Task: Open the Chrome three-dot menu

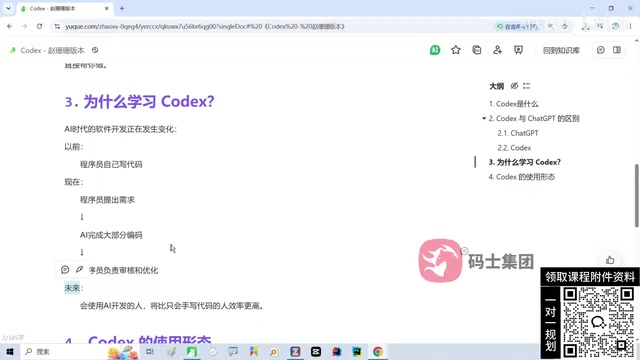Action: coord(631,26)
